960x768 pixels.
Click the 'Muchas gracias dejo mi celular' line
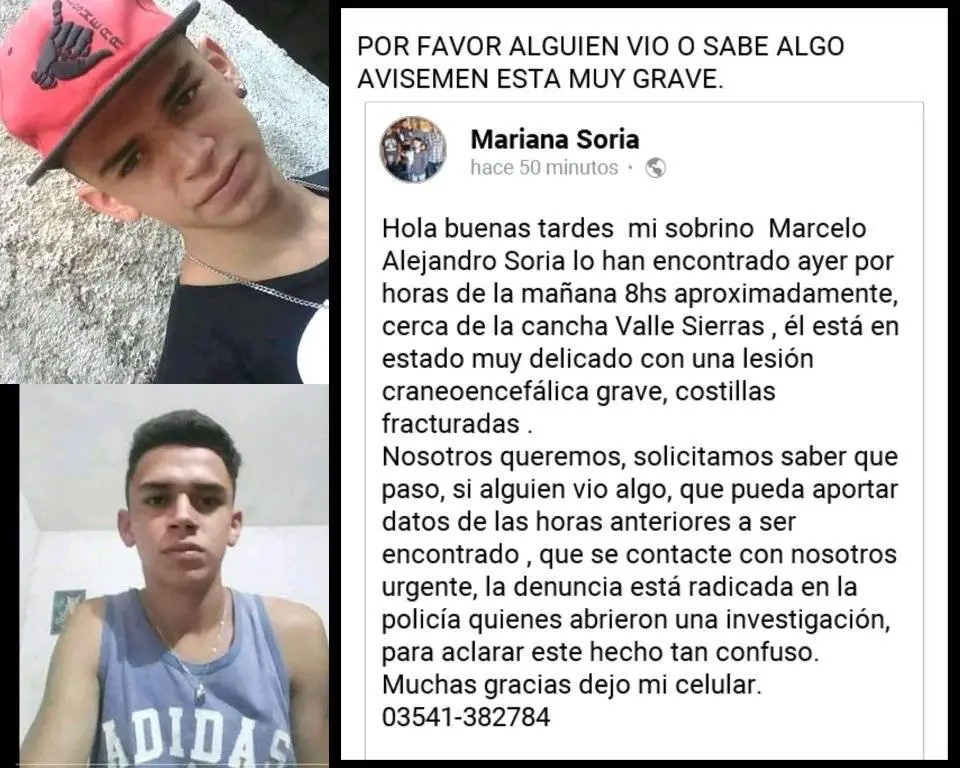(572, 684)
